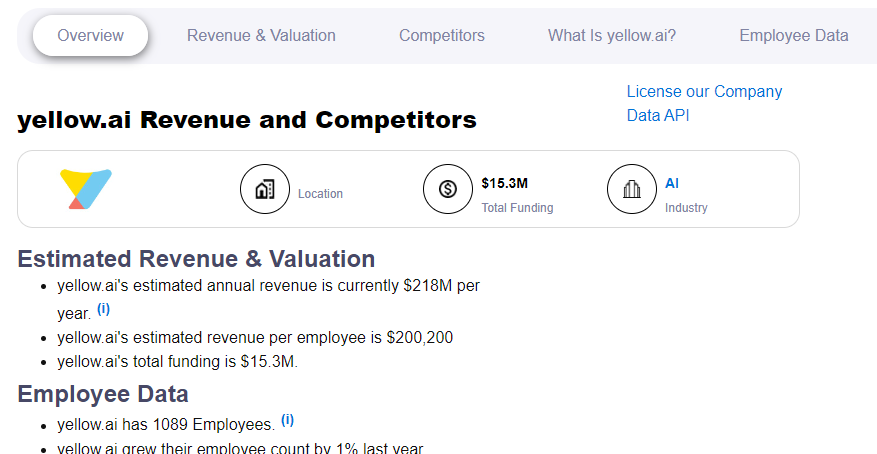Select the Overview tab

pyautogui.click(x=91, y=36)
